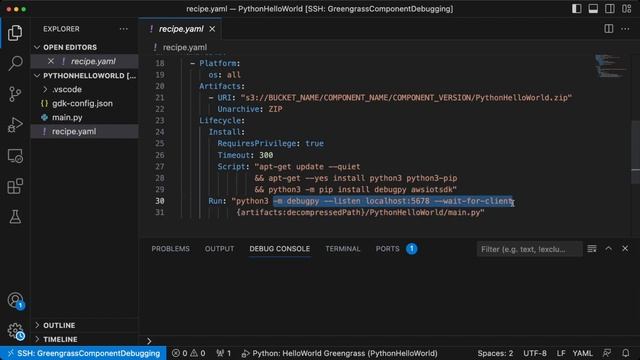
Task: Switch to the Problems tab
Action: coord(171,249)
